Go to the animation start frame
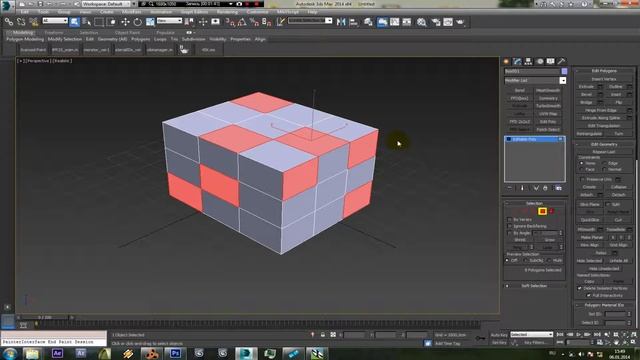 [x=560, y=334]
